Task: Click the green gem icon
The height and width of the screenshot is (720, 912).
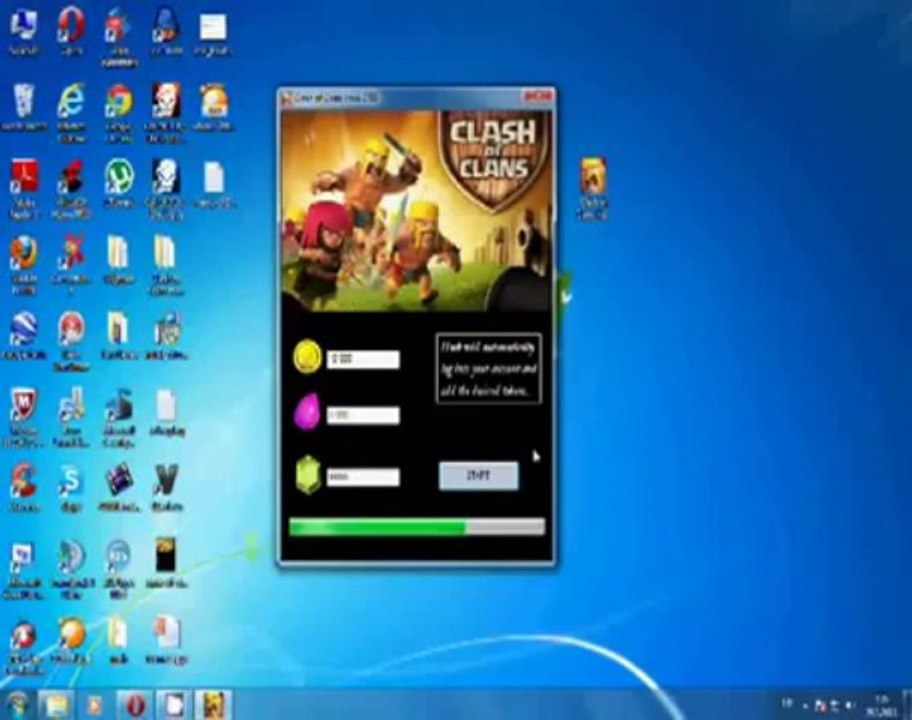Action: [x=308, y=474]
